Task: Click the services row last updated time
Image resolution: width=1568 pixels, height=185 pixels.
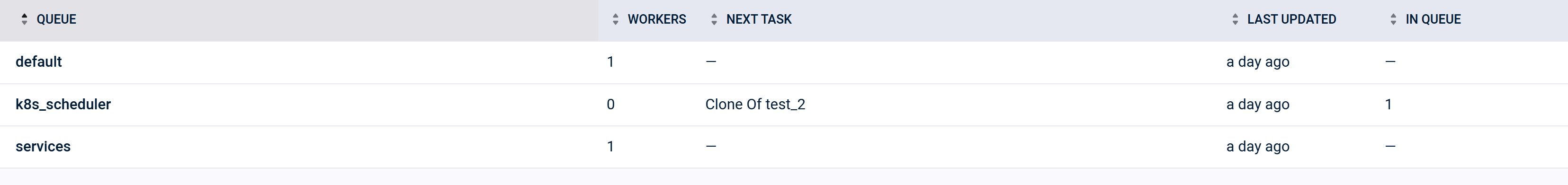Action: point(1257,147)
